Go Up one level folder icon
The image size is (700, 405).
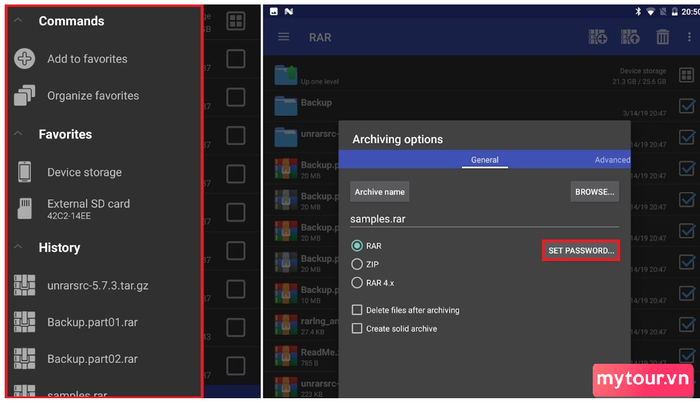pos(286,75)
